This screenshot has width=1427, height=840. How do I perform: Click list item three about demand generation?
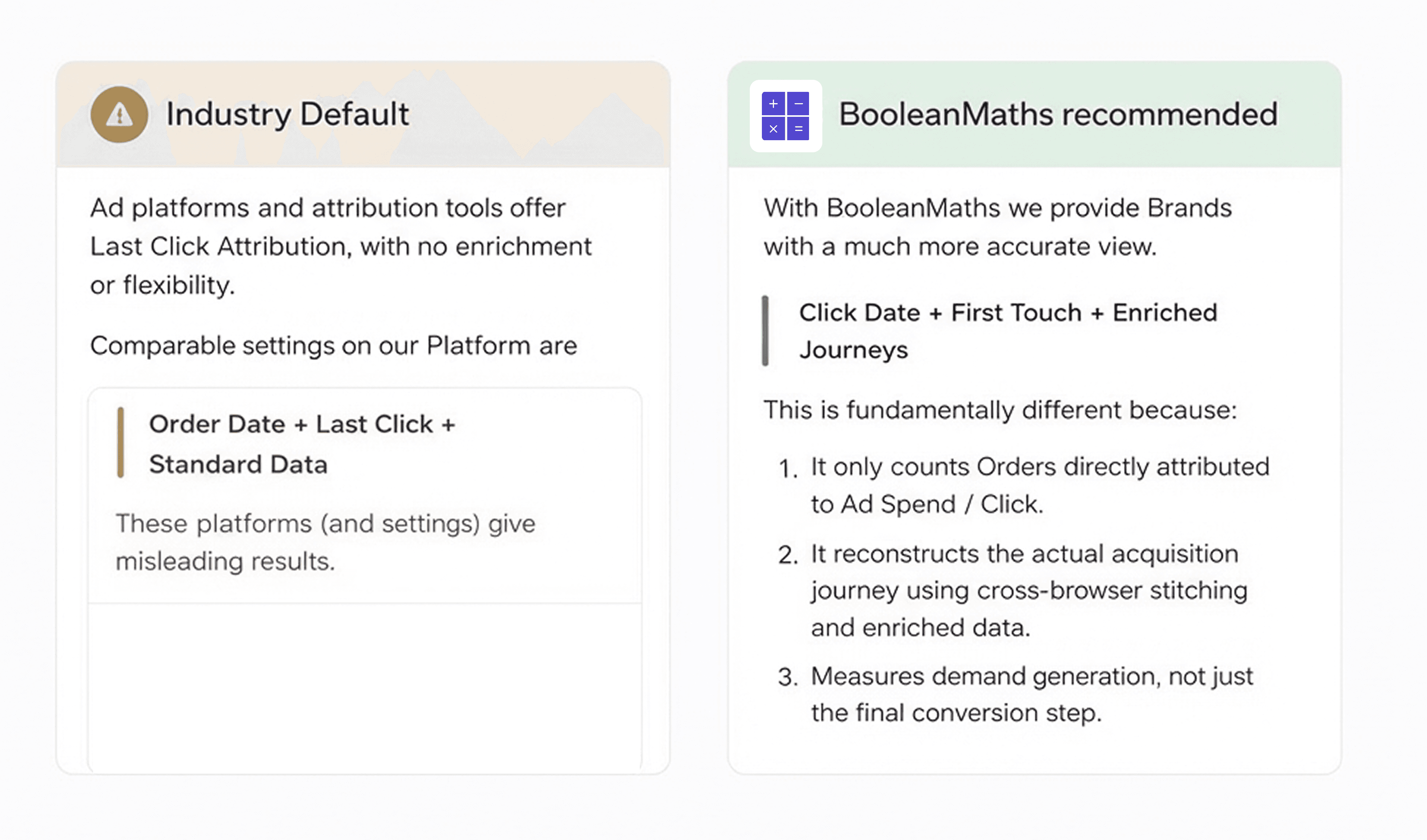click(1032, 695)
